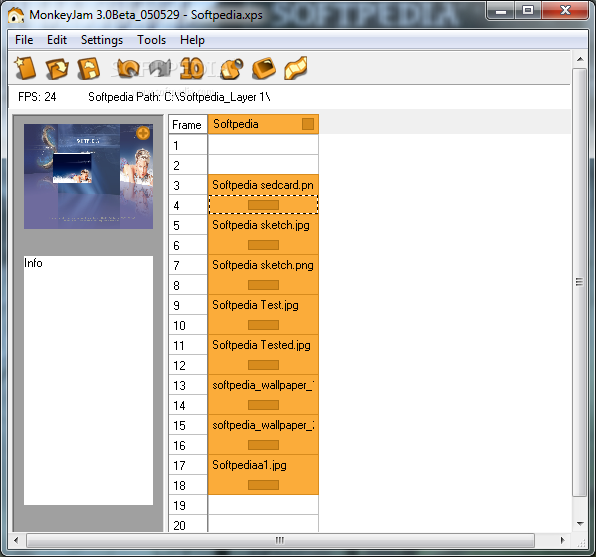596x557 pixels.
Task: Open the Edit menu
Action: click(x=57, y=40)
